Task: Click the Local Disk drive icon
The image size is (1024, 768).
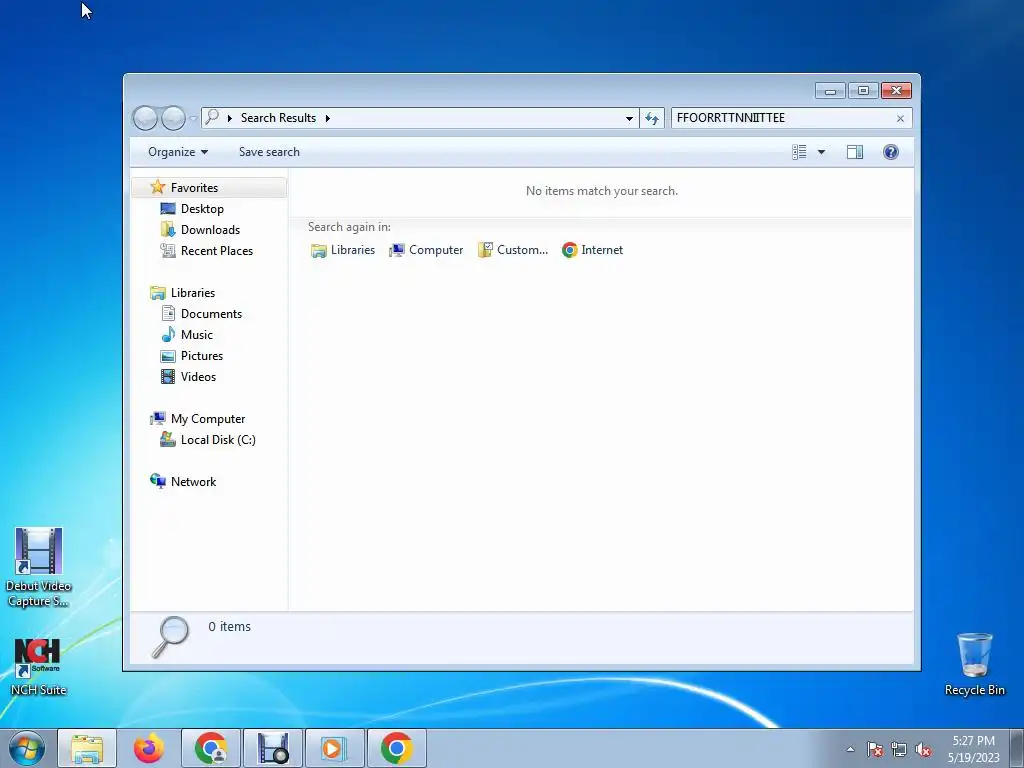Action: coord(168,440)
